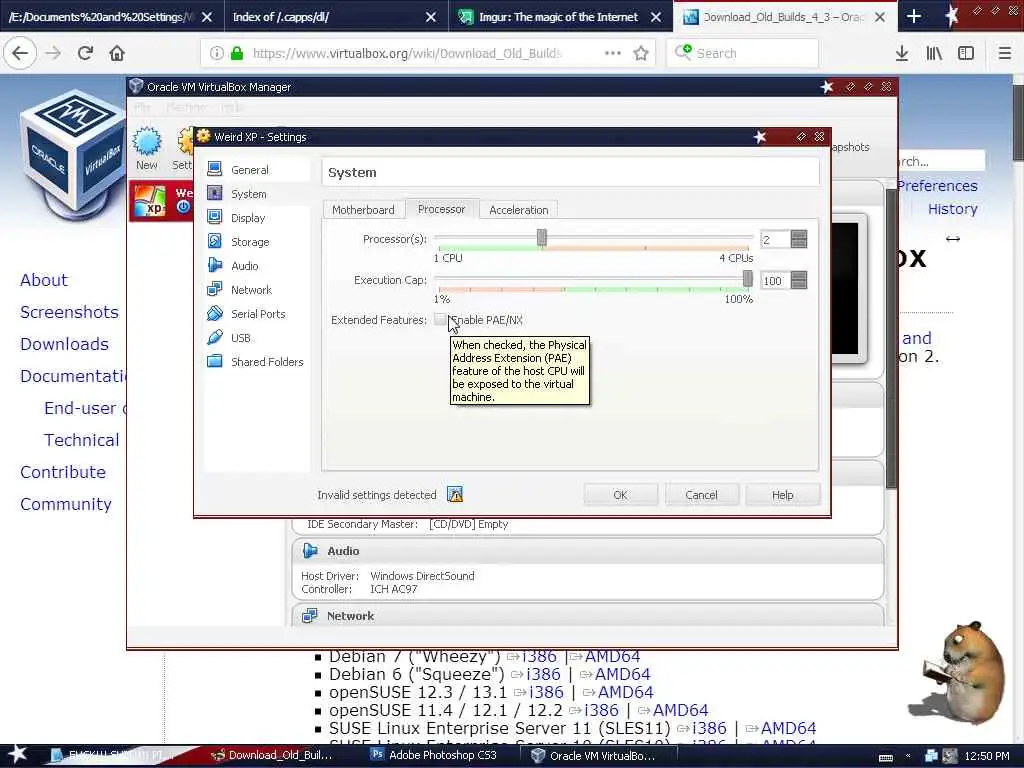This screenshot has height=768, width=1024.
Task: Open Contribute link on website
Action: [63, 472]
